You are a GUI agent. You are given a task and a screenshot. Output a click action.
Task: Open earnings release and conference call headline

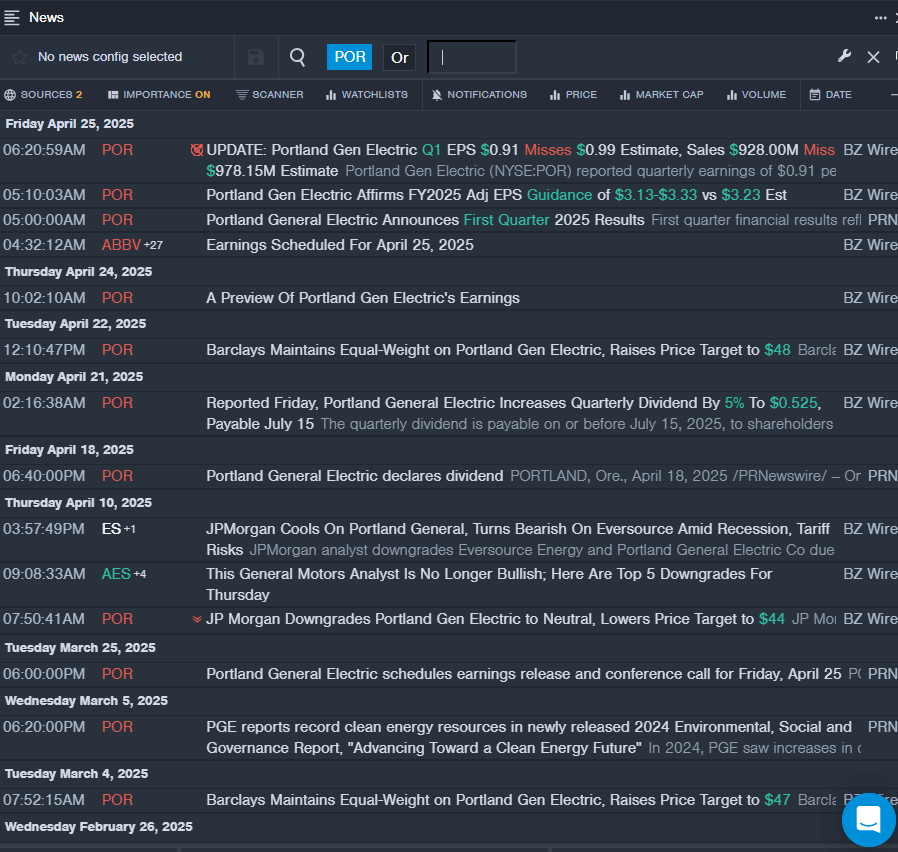tap(524, 674)
